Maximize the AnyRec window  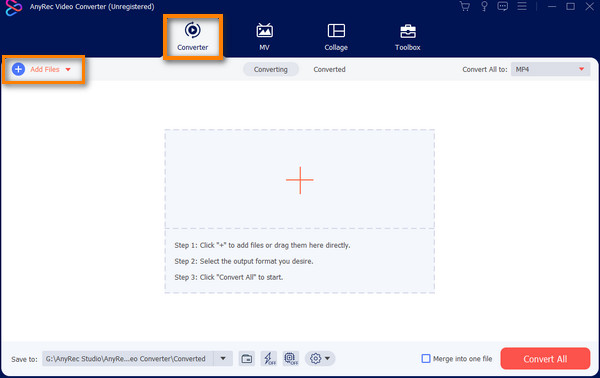coord(570,7)
